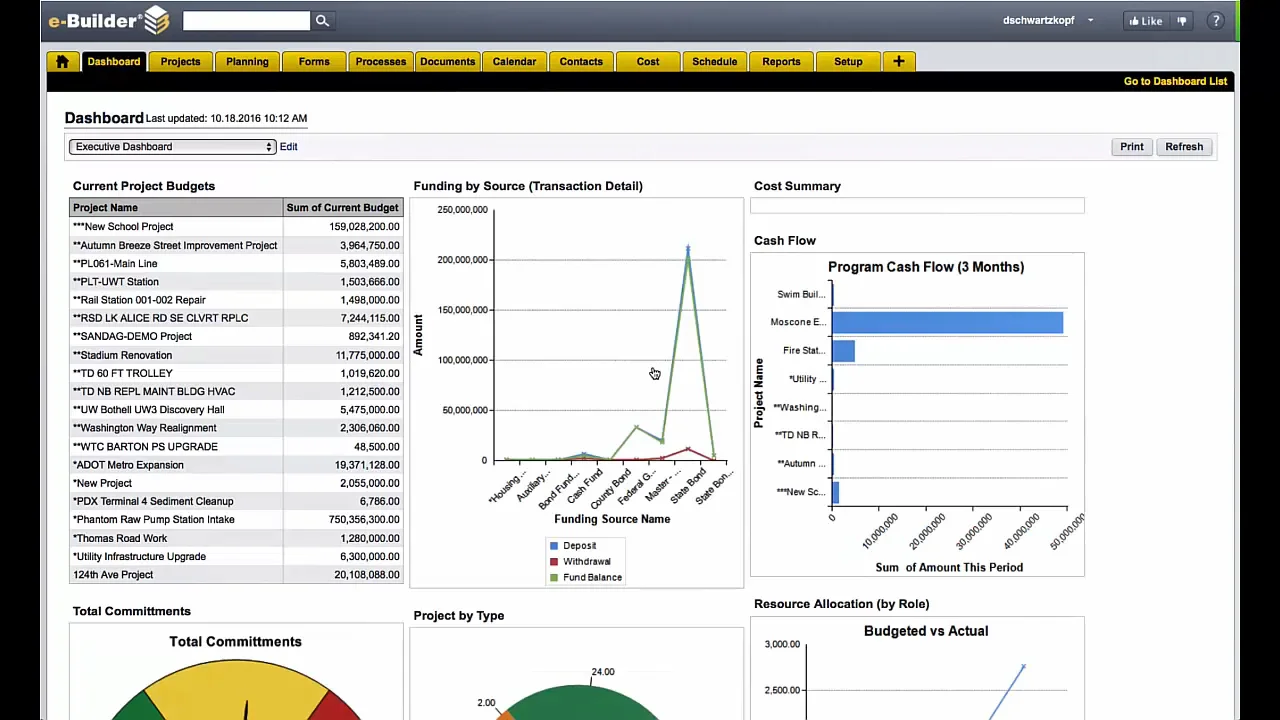The image size is (1280, 720).
Task: Click the thumbs-down icon
Action: (1182, 21)
